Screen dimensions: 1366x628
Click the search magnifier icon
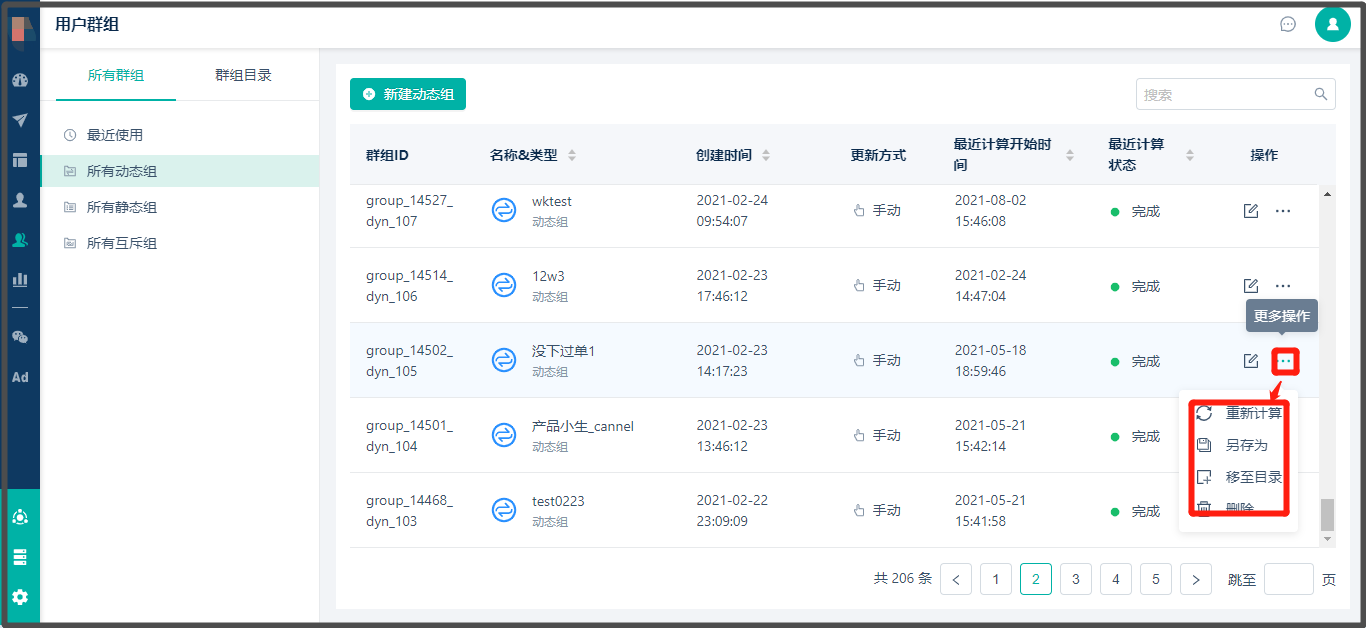click(x=1321, y=94)
